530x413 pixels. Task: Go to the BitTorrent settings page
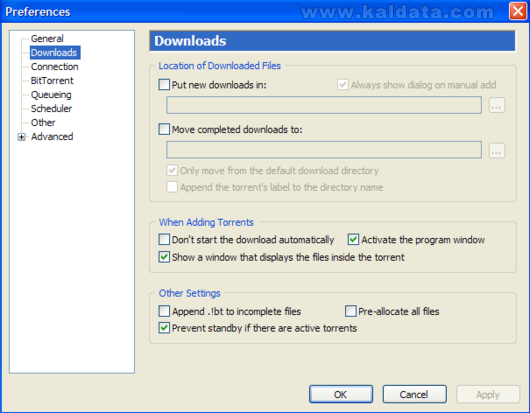[x=52, y=80]
